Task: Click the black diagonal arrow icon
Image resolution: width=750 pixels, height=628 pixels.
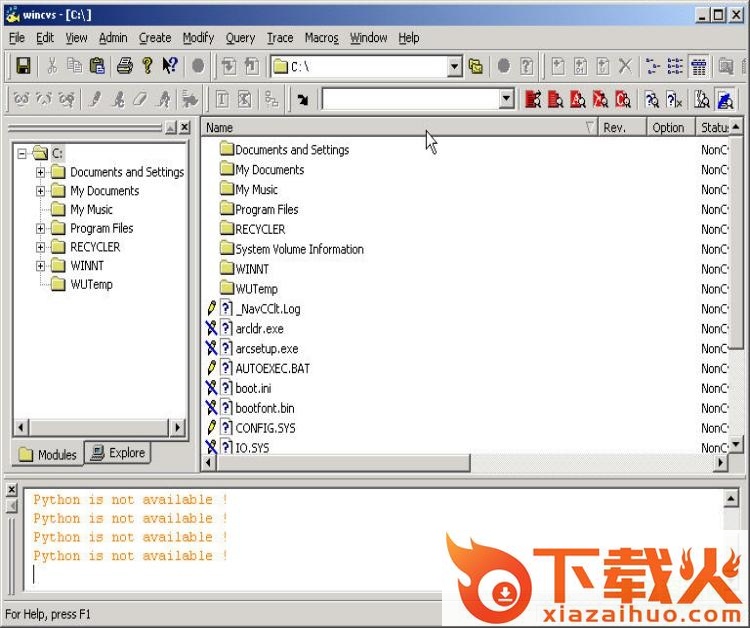Action: tap(302, 99)
